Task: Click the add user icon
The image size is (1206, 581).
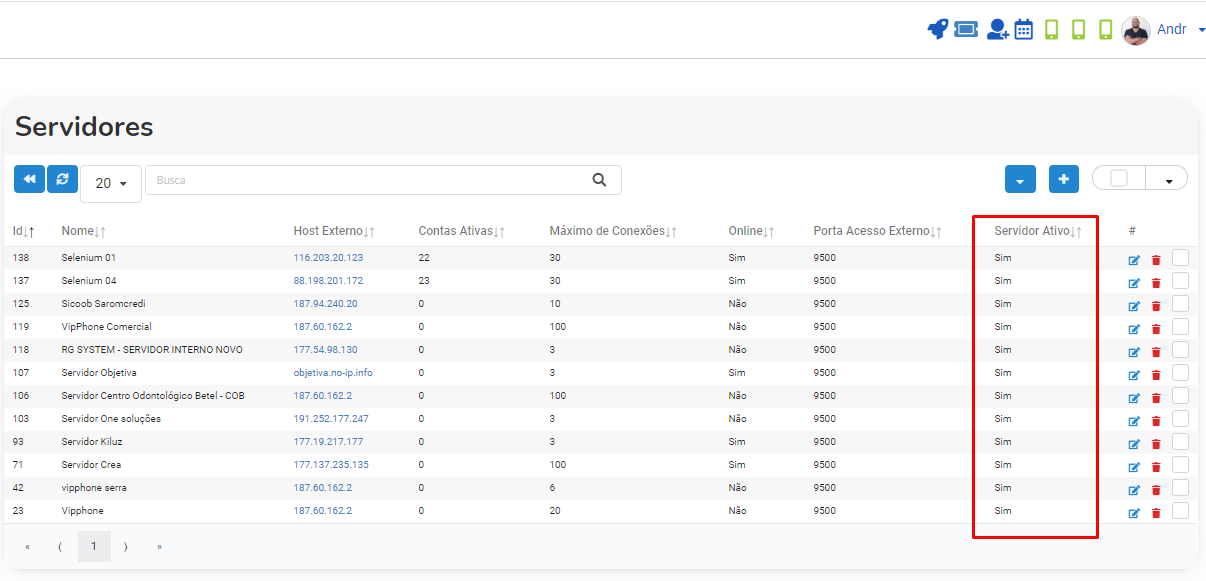Action: pos(997,29)
